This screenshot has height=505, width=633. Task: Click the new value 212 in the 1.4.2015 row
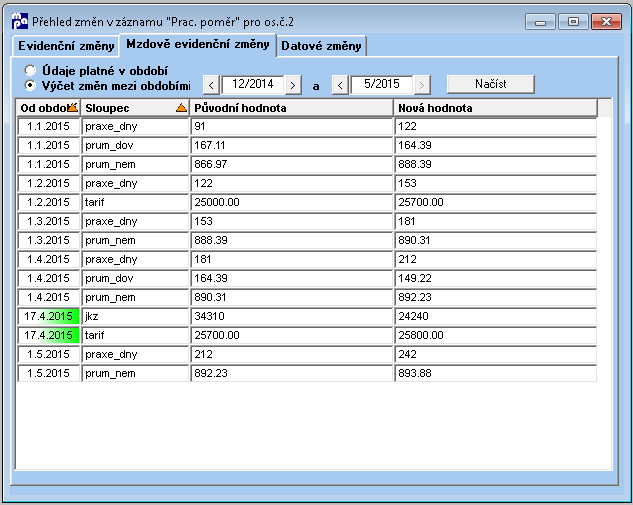point(495,259)
